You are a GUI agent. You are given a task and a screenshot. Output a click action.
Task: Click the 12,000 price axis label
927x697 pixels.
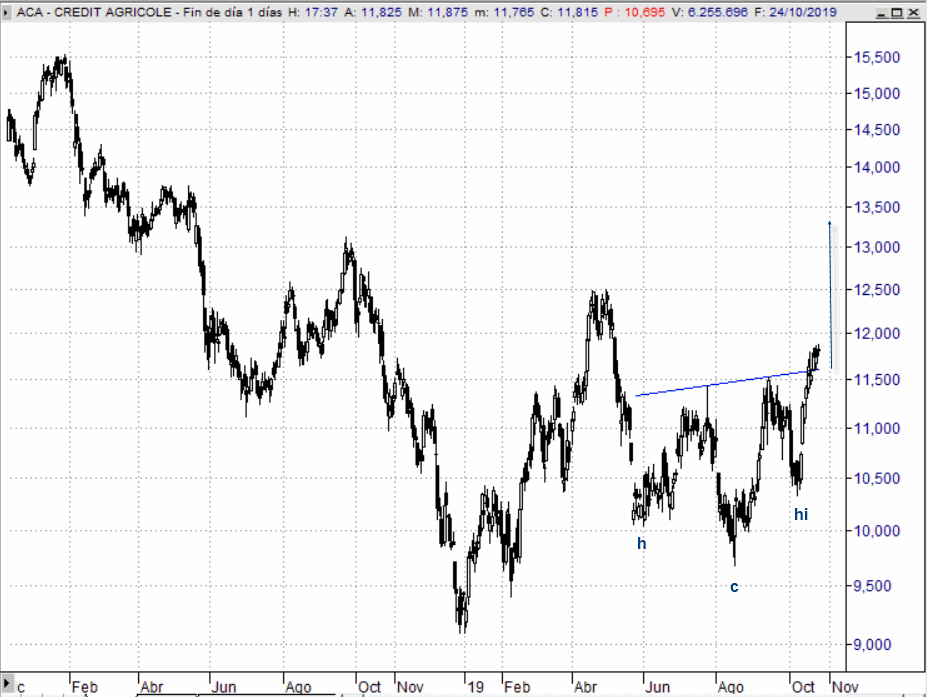coord(877,333)
